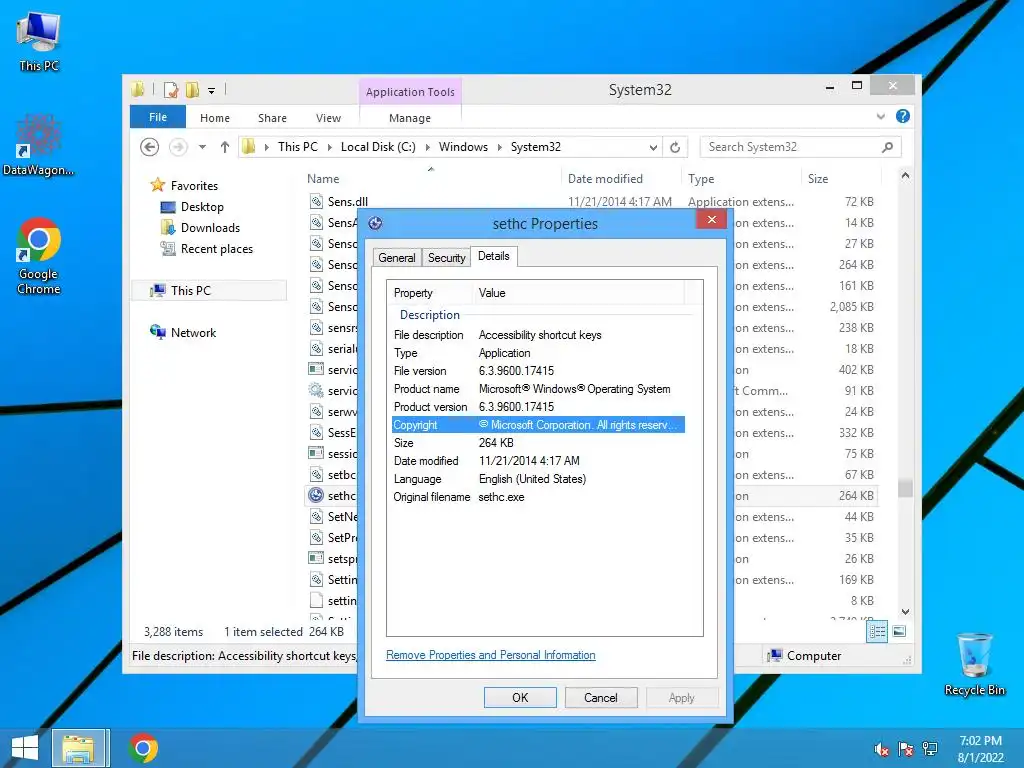The height and width of the screenshot is (768, 1024).
Task: Click the address bar folder icon
Action: pyautogui.click(x=248, y=147)
